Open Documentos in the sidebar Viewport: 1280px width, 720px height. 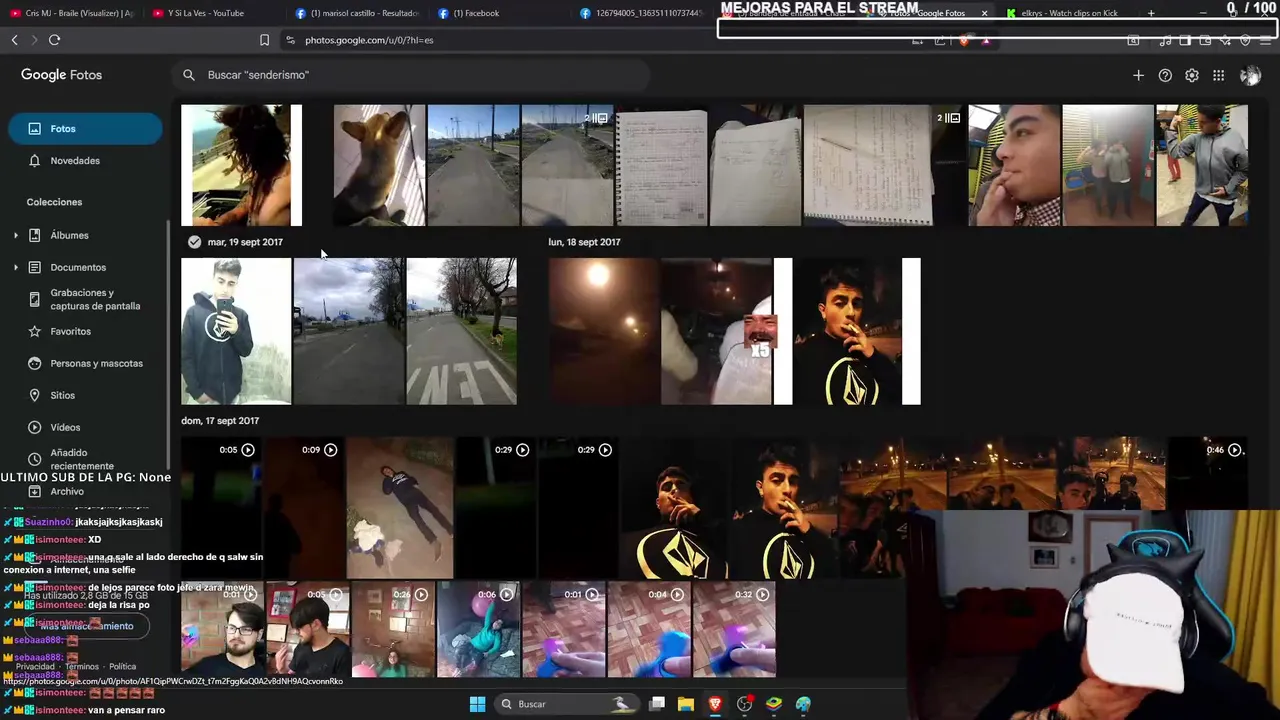click(x=78, y=268)
